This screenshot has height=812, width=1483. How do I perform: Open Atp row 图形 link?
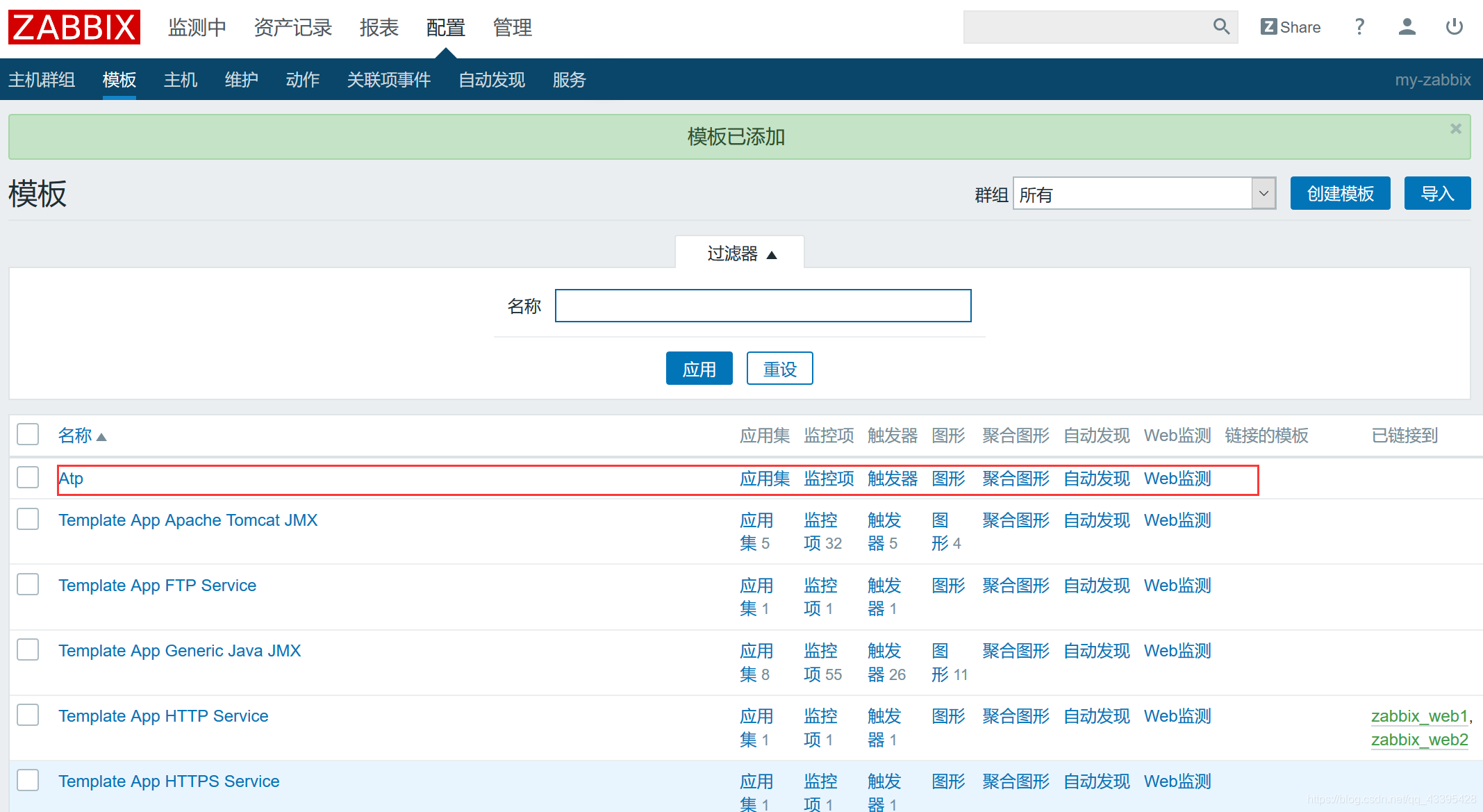(948, 479)
